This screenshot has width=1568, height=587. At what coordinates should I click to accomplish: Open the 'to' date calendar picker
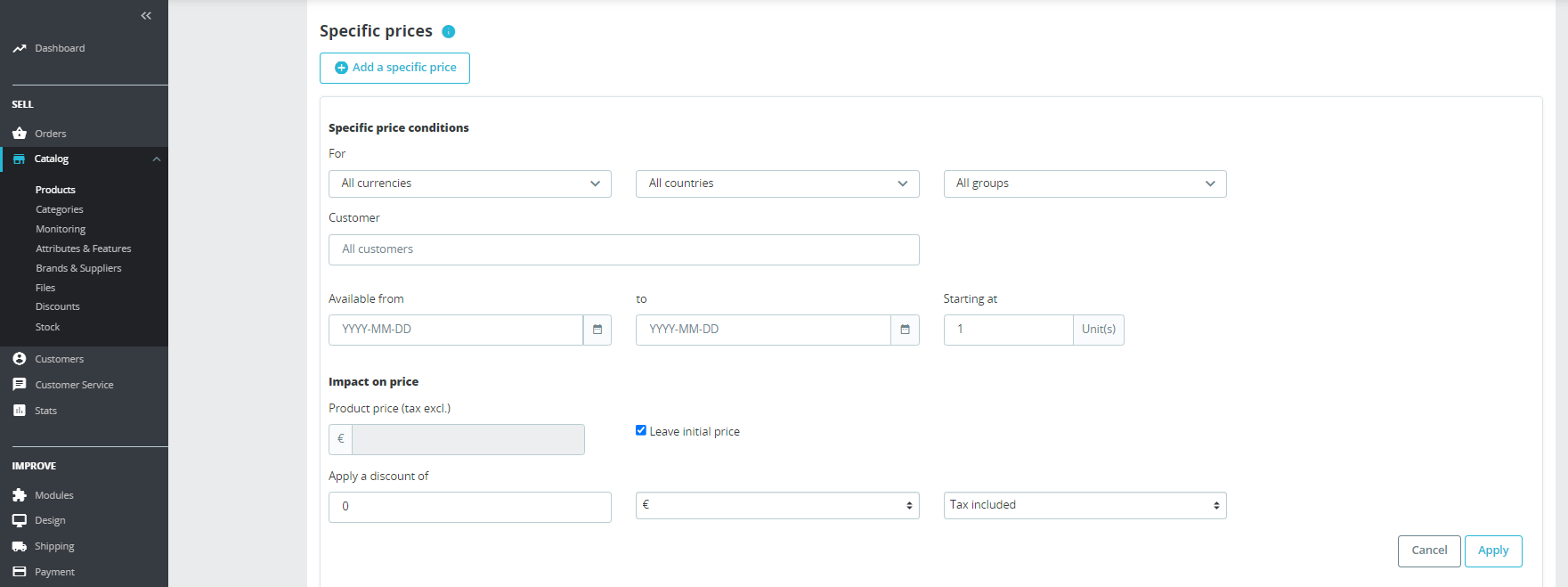point(905,330)
